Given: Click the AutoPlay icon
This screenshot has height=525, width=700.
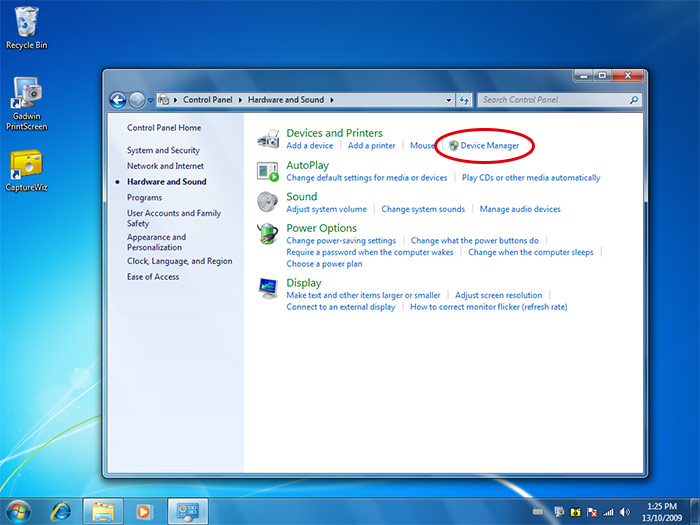Looking at the screenshot, I should point(268,171).
